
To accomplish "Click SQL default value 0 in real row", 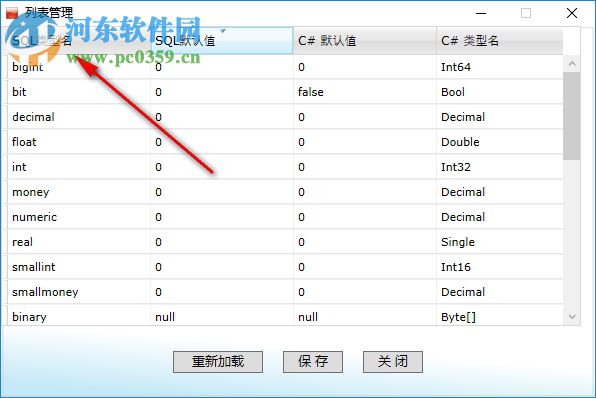I will click(x=222, y=242).
